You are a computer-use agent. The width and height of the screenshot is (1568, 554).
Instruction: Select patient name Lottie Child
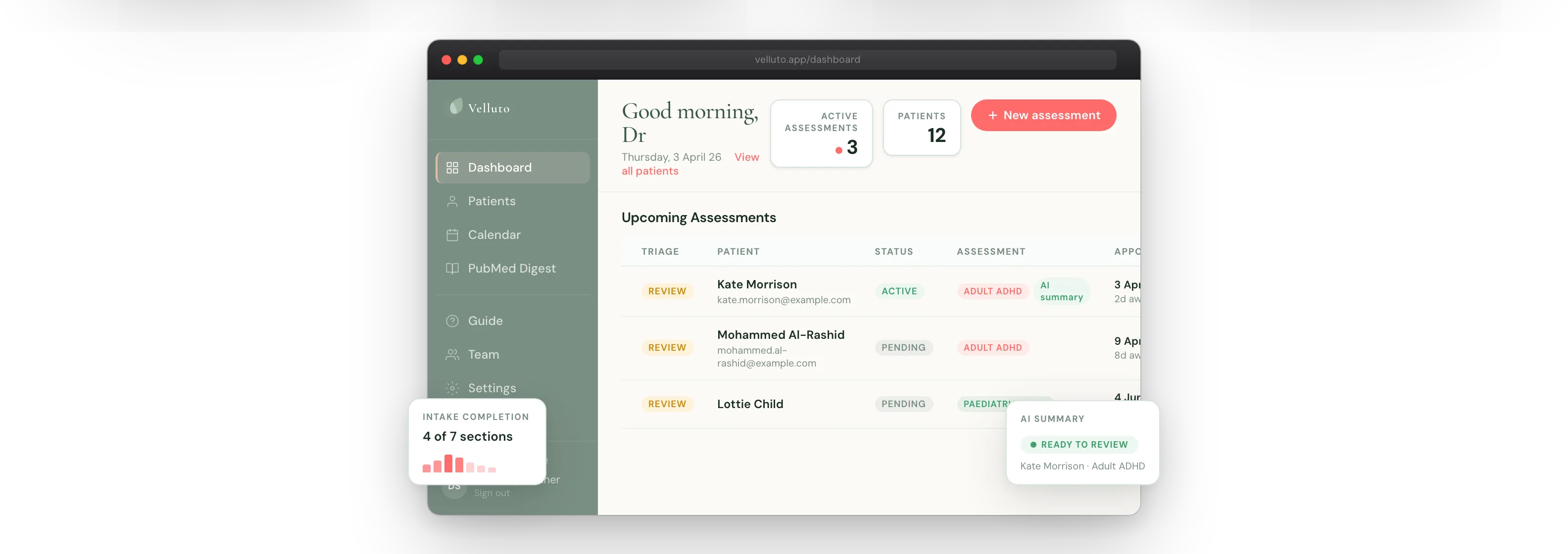click(750, 404)
